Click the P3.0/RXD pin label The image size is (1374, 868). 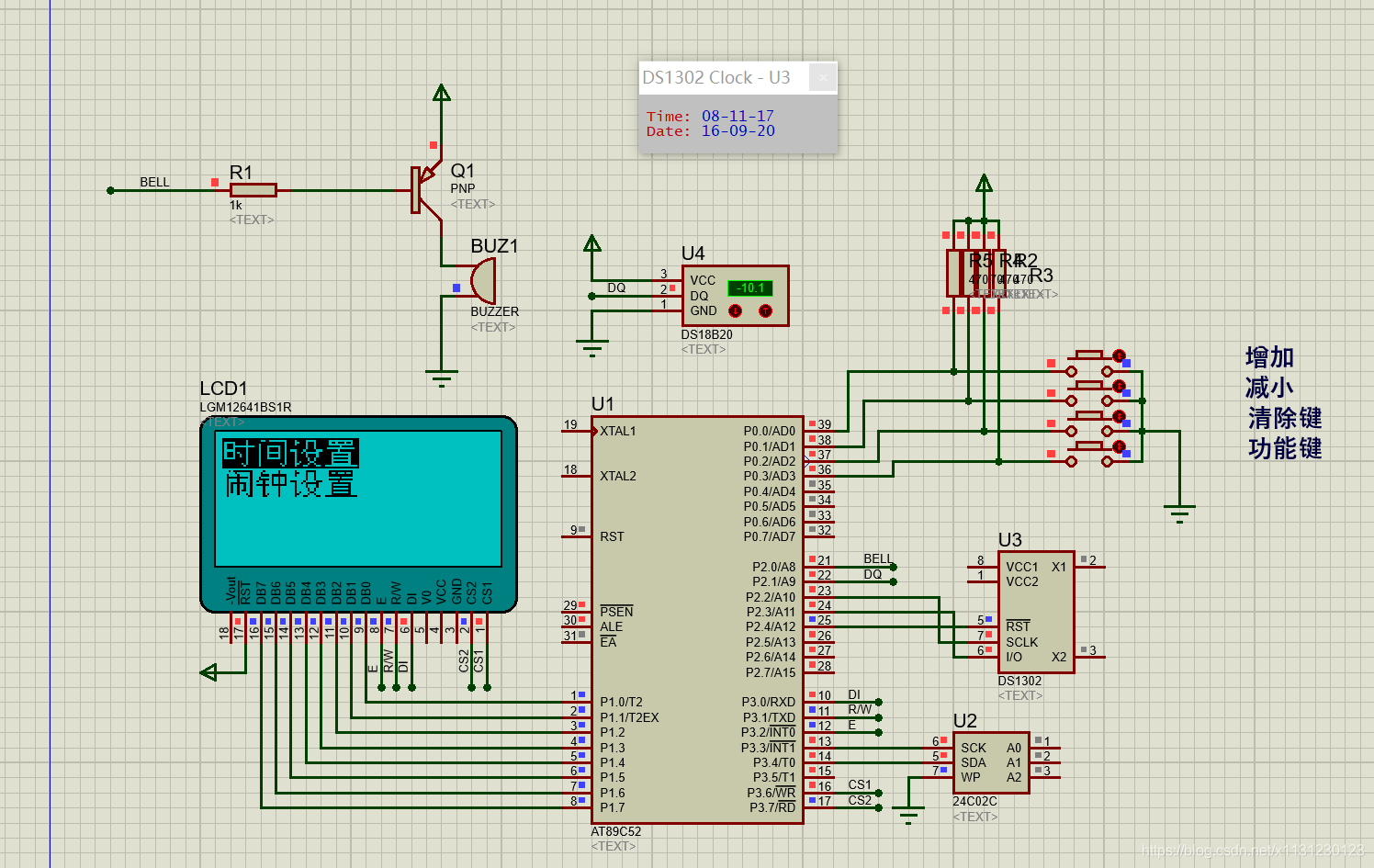769,702
